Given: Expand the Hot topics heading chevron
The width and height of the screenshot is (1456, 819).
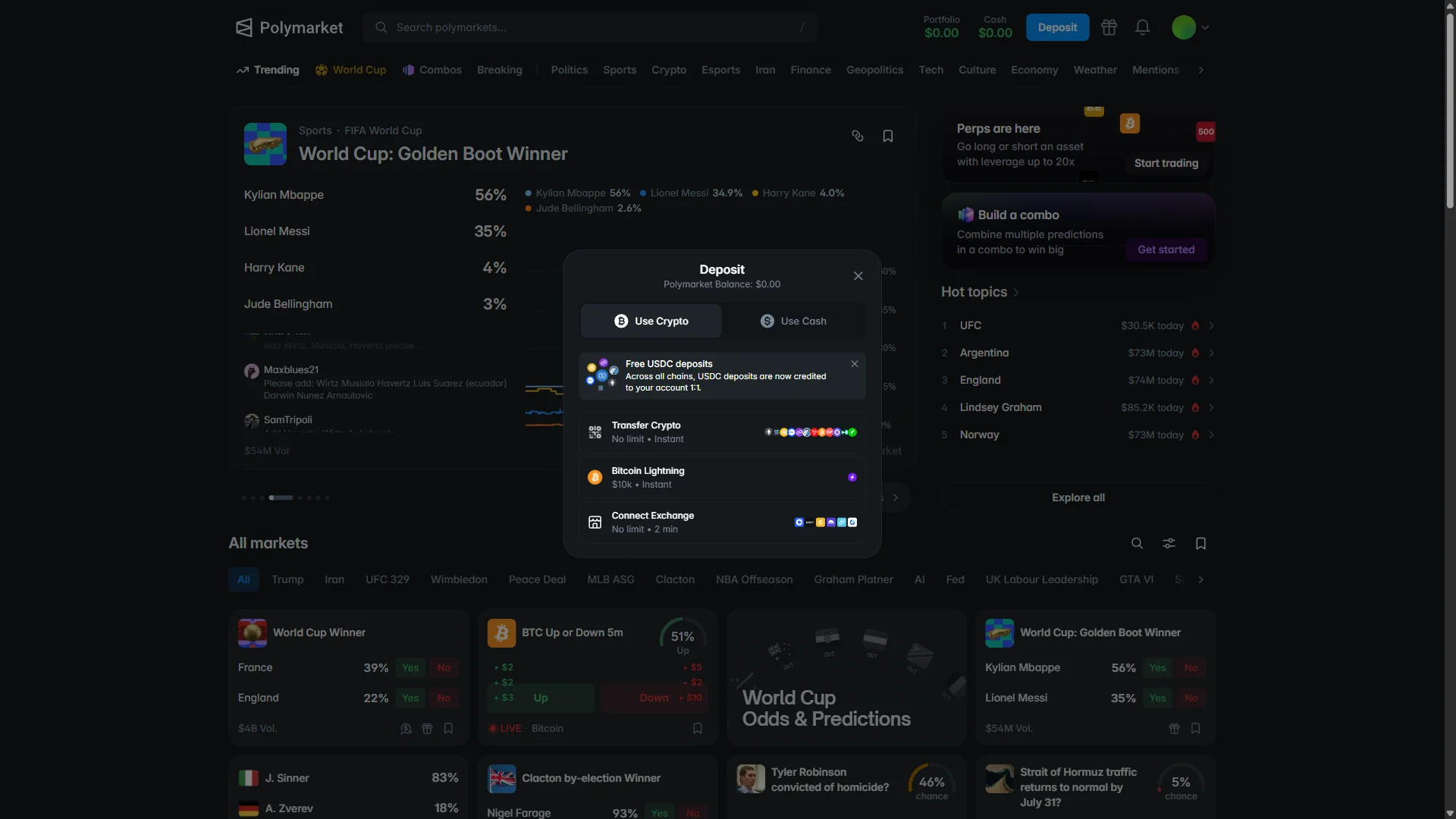Looking at the screenshot, I should pos(1016,293).
